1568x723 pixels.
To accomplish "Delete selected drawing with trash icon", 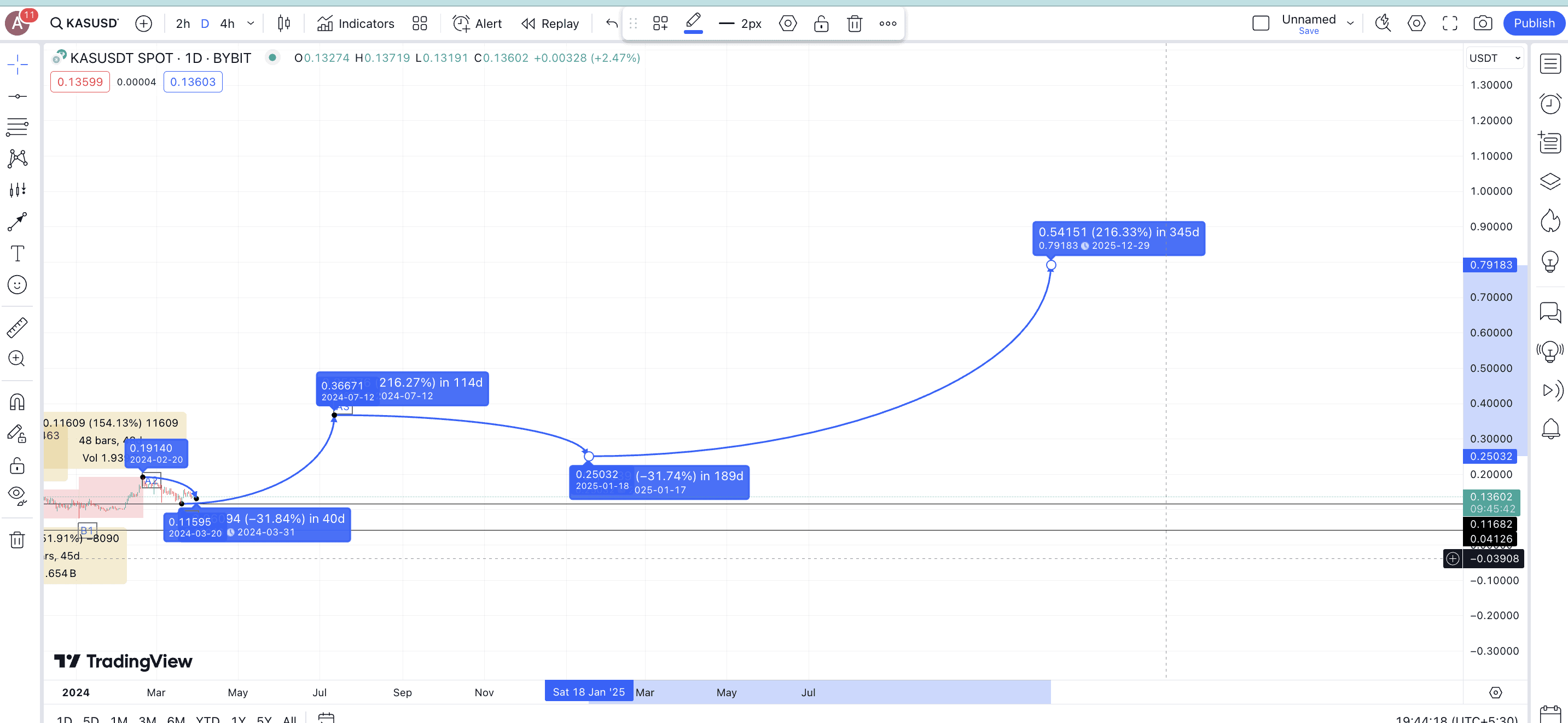I will (x=855, y=24).
